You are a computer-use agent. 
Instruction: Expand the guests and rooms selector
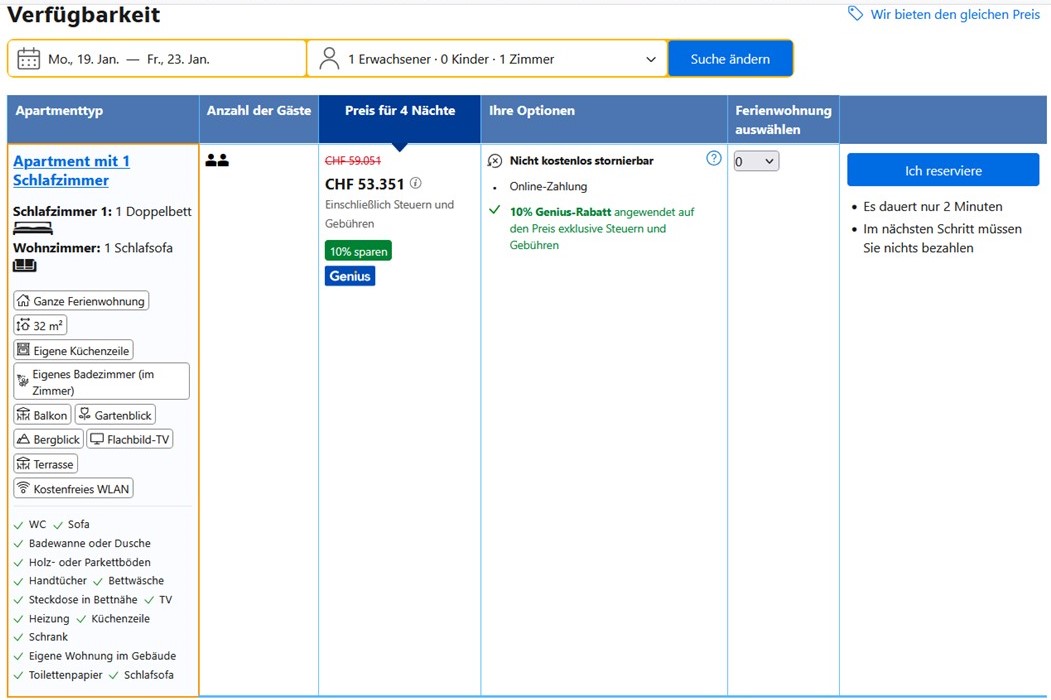click(x=487, y=59)
